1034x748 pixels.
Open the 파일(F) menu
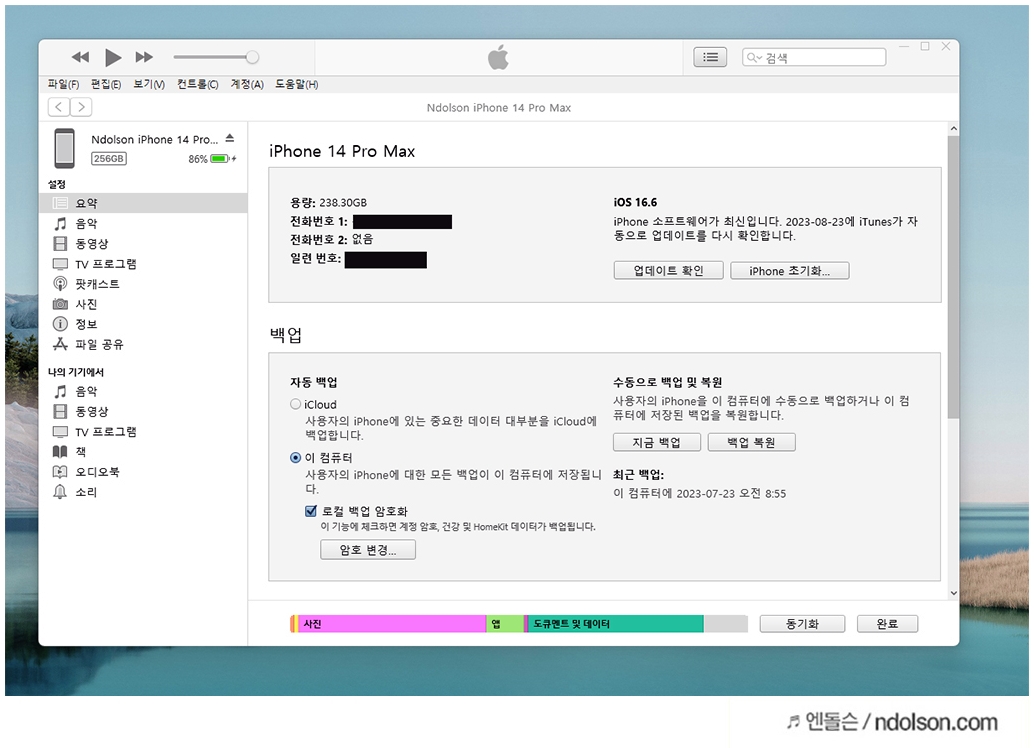click(x=63, y=84)
